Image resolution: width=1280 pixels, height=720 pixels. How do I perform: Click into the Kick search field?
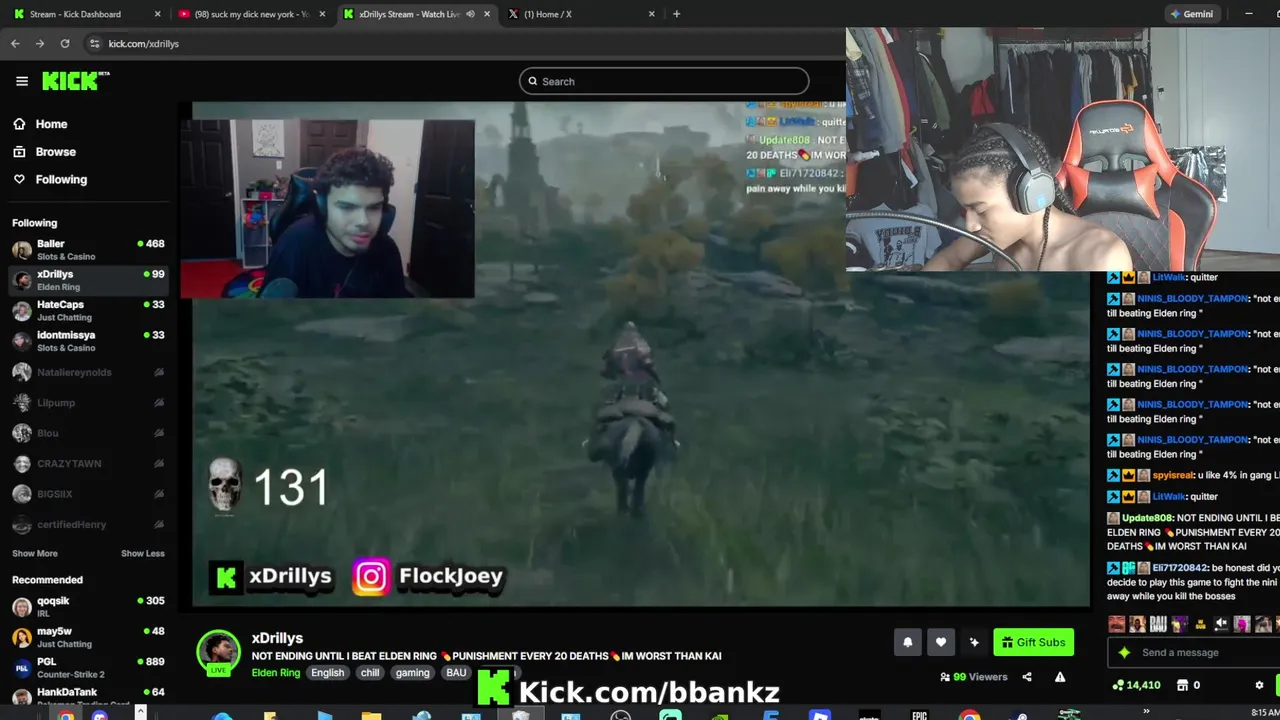click(664, 81)
